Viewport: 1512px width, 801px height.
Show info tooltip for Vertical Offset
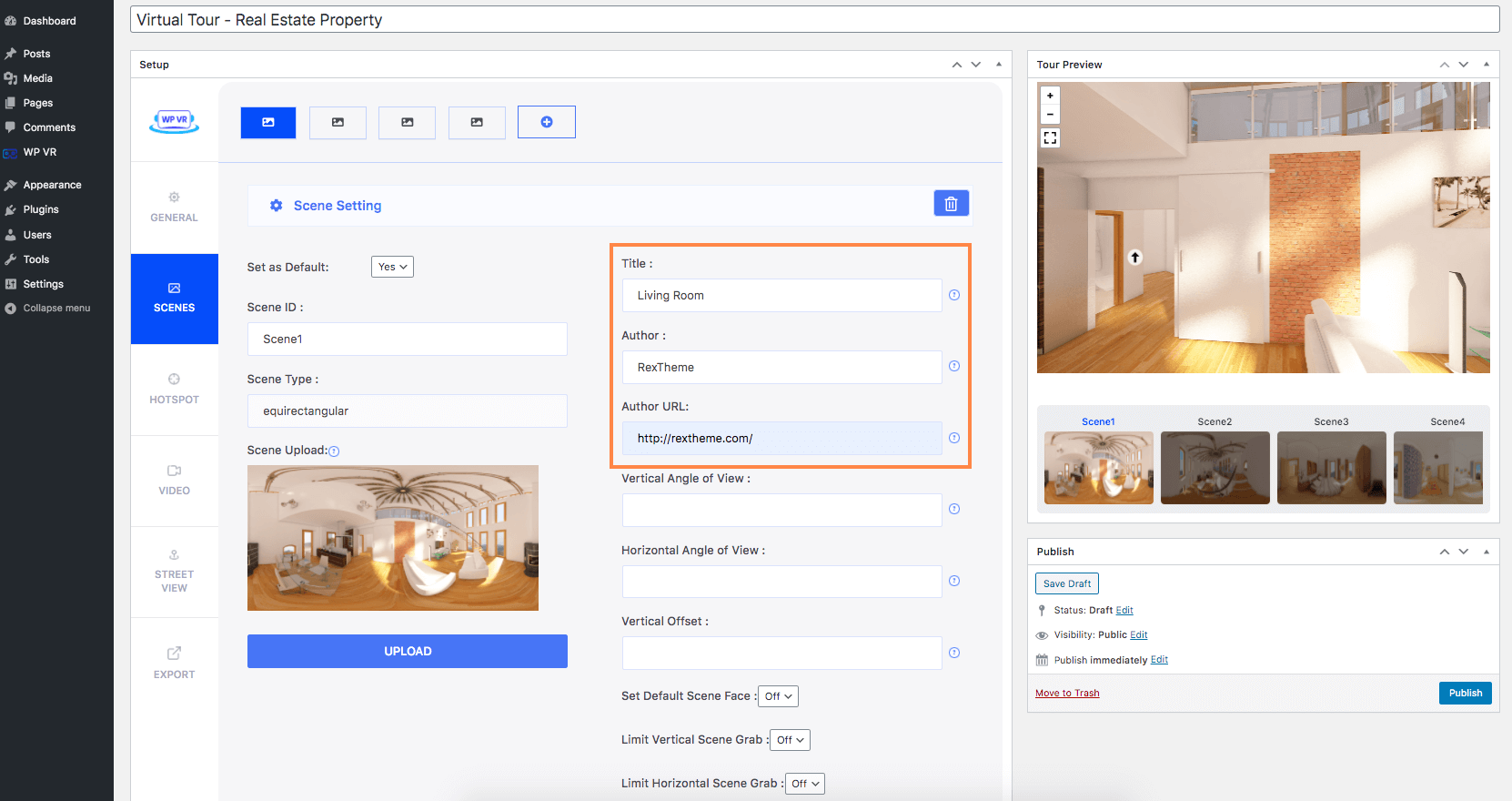(x=954, y=653)
